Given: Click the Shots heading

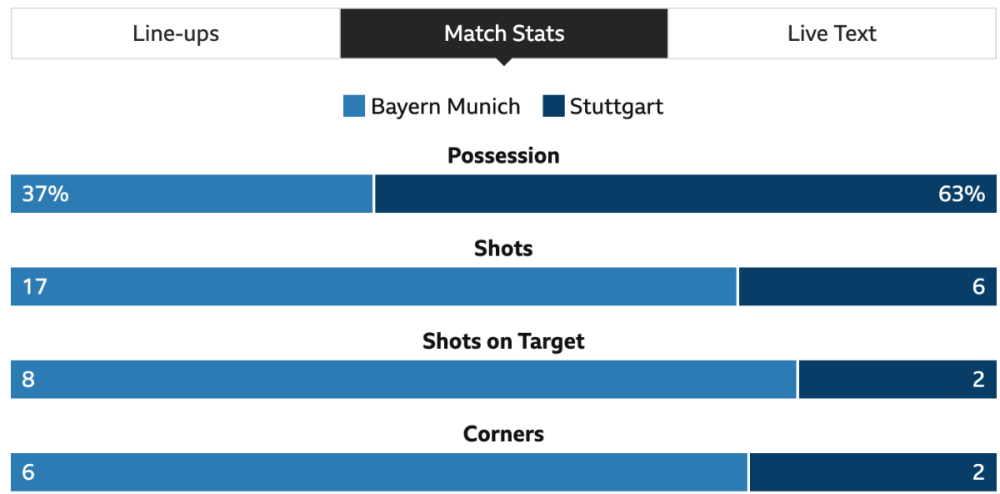Looking at the screenshot, I should tap(503, 249).
